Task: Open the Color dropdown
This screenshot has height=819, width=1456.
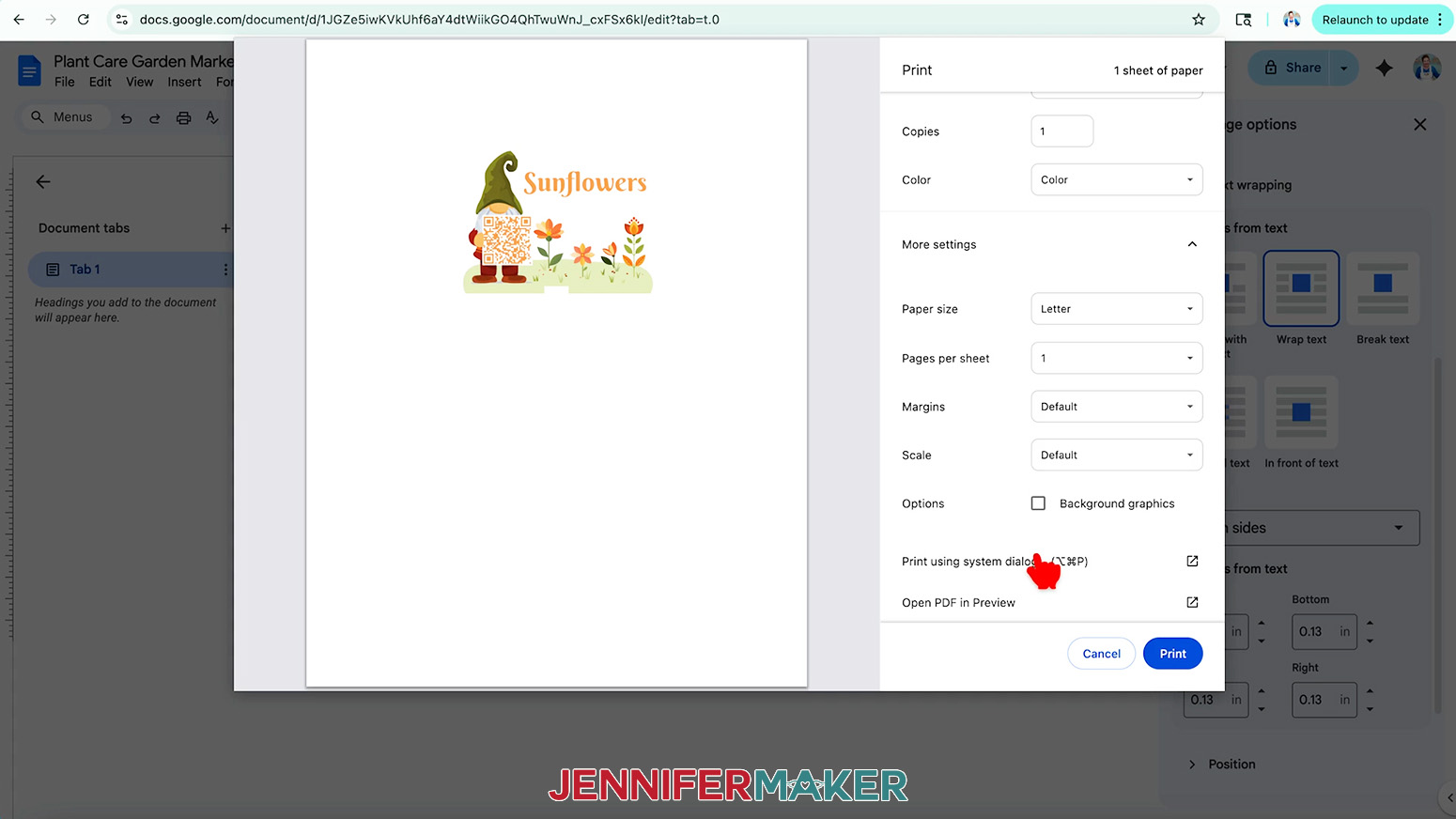Action: (1117, 179)
